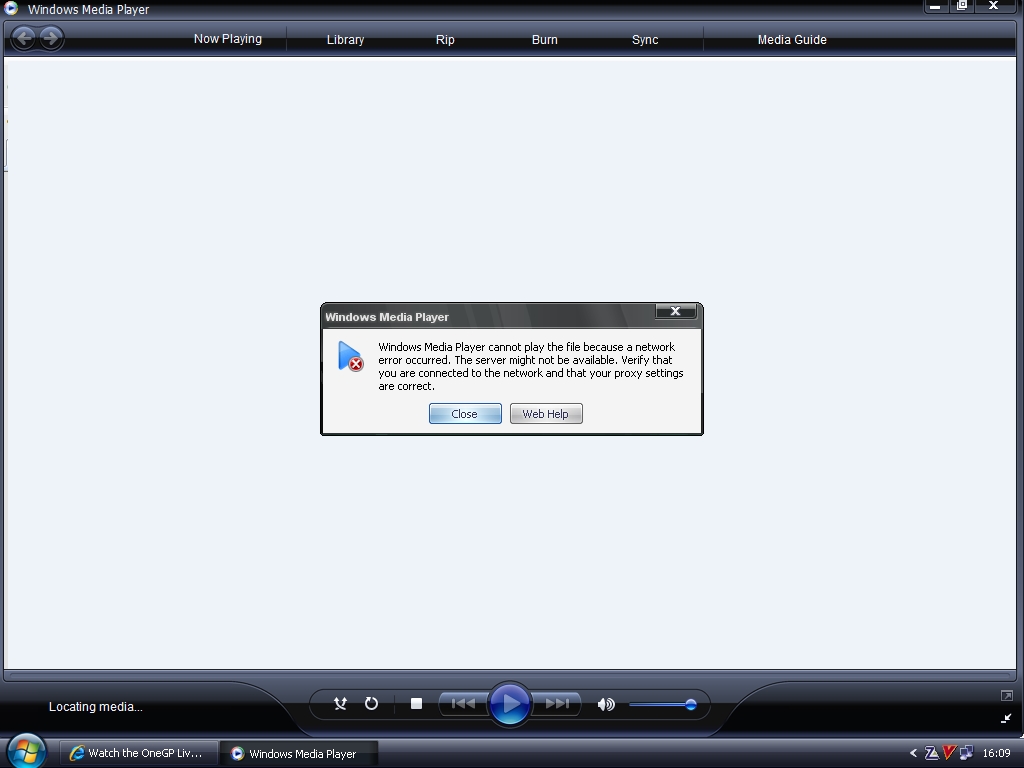Switch to full screen view icon

tap(1006, 696)
